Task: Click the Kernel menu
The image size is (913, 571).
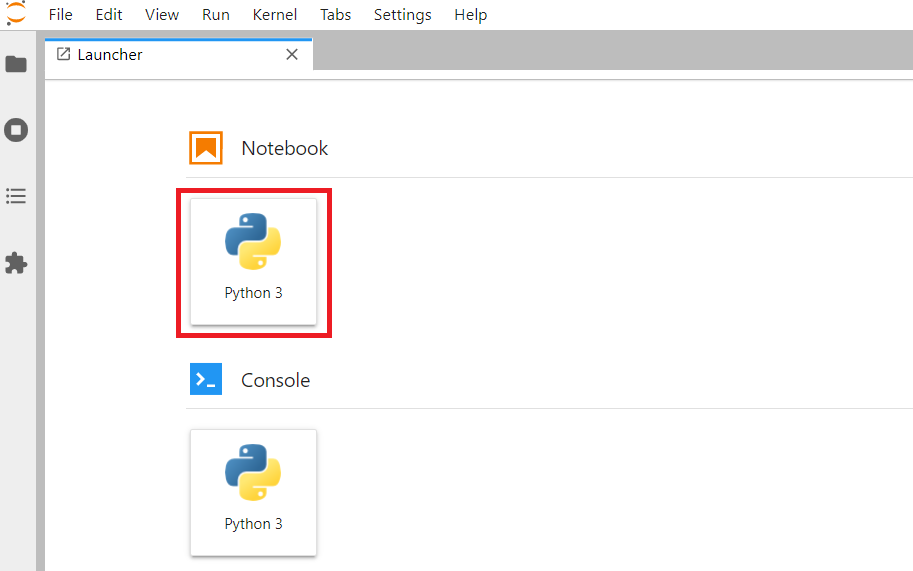Action: [x=275, y=15]
